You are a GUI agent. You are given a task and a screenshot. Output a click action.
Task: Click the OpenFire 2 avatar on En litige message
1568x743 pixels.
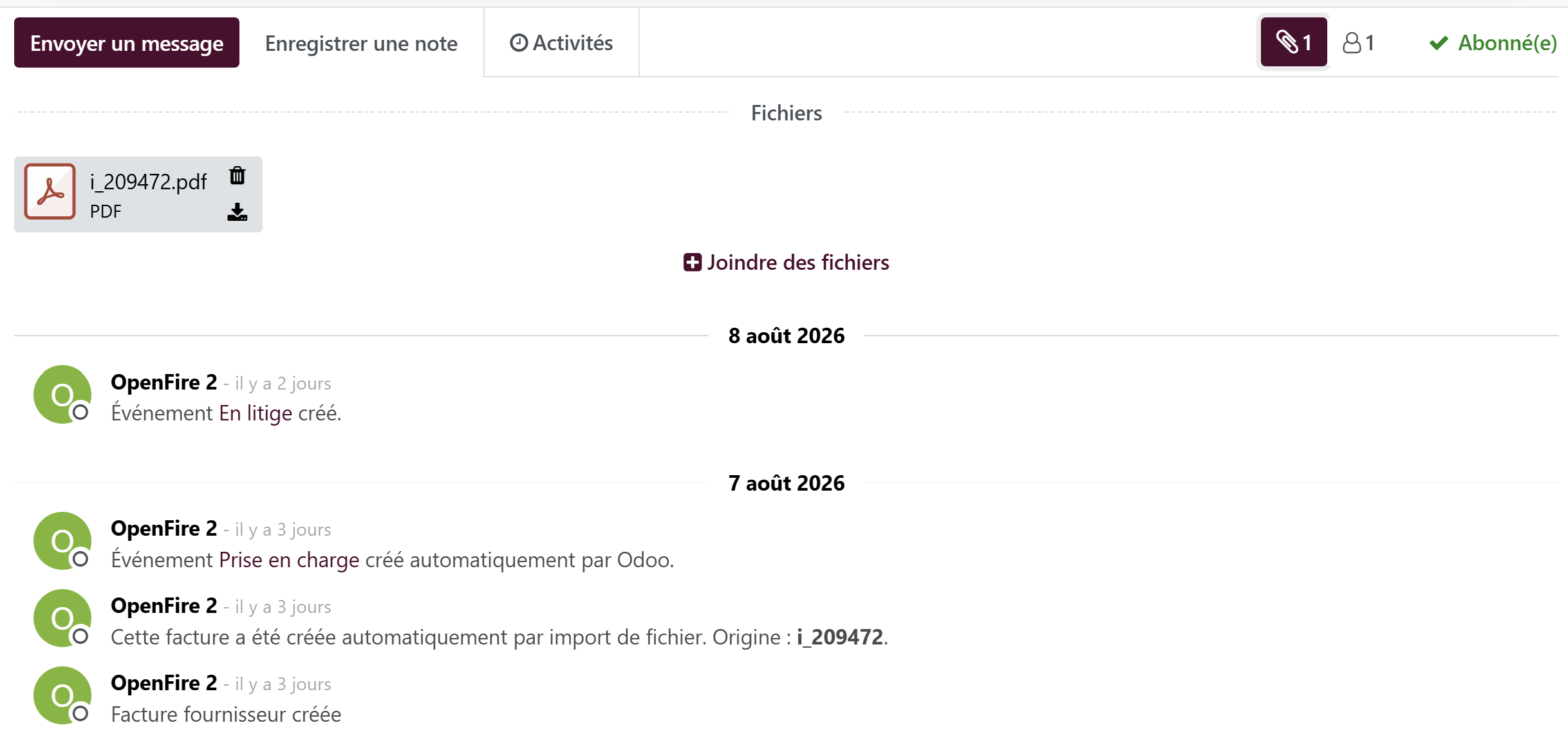coord(62,394)
